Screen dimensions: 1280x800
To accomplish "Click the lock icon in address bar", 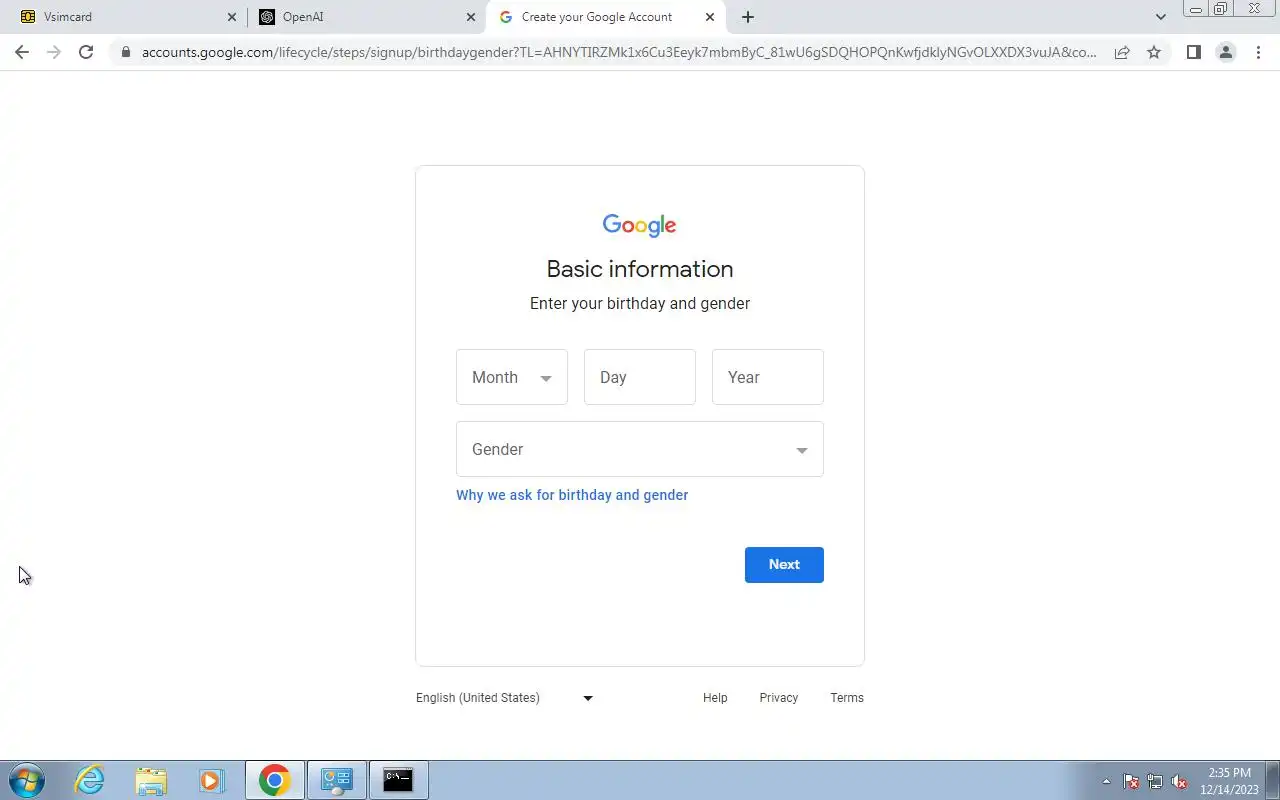I will point(126,52).
